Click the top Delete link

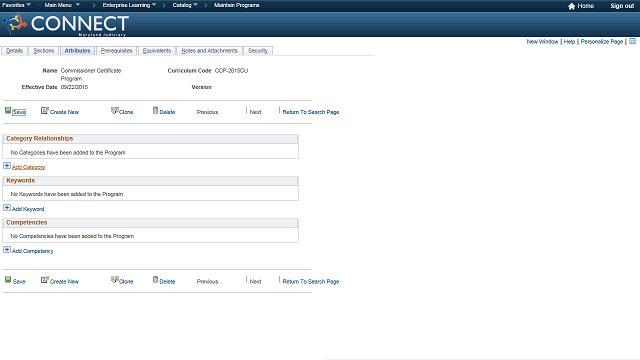[x=167, y=112]
